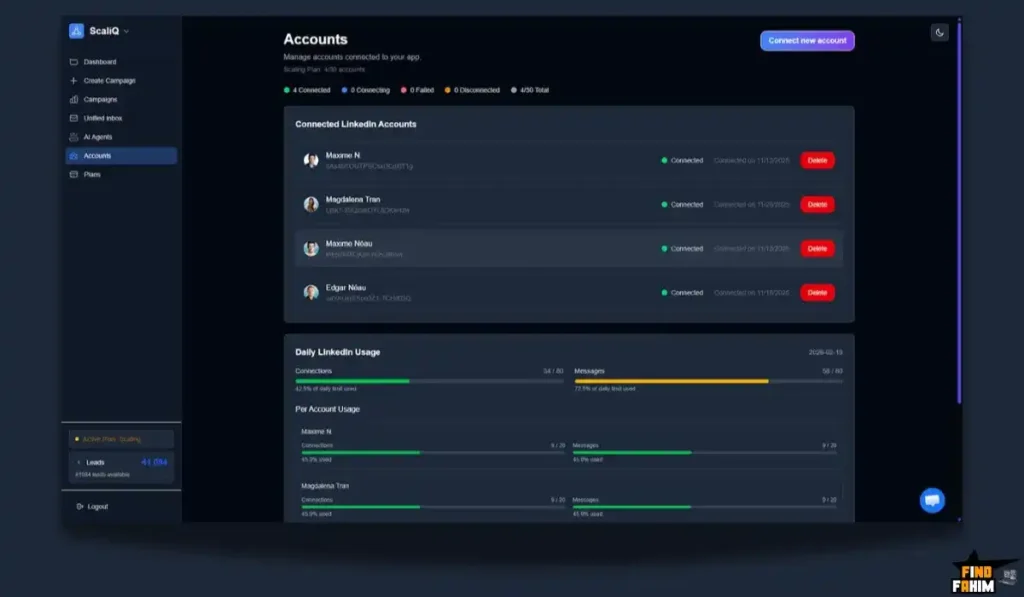Remove Edgar Néau account with Delete
1024x597 pixels.
[817, 293]
